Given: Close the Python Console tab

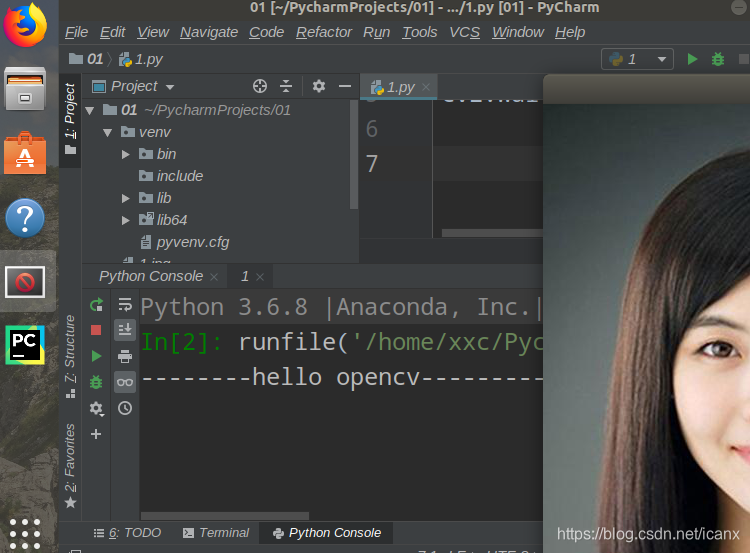Looking at the screenshot, I should pos(214,277).
